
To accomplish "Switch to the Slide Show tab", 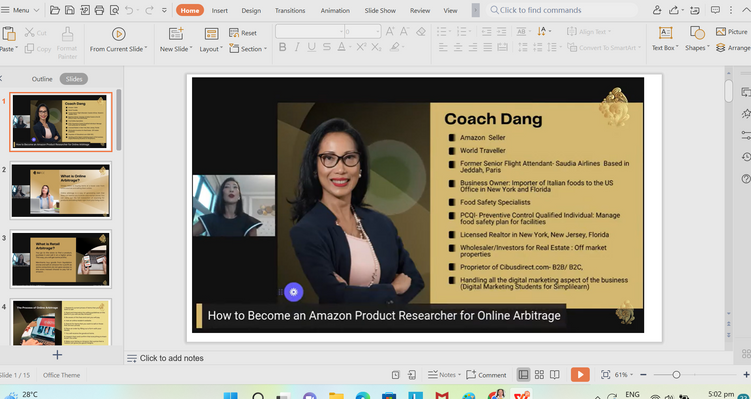I will pos(380,10).
